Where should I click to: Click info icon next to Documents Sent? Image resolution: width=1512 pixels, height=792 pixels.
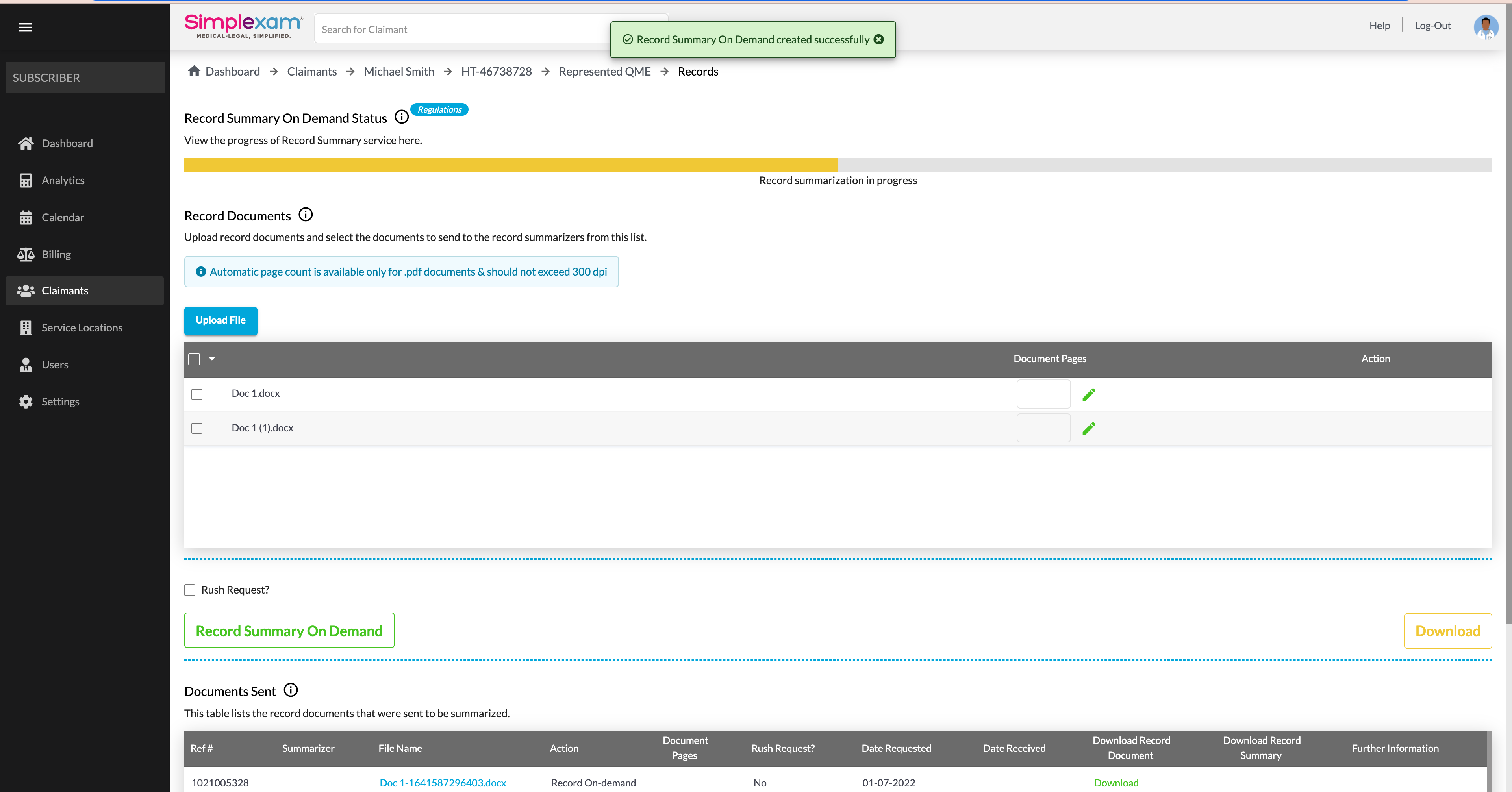pos(291,690)
